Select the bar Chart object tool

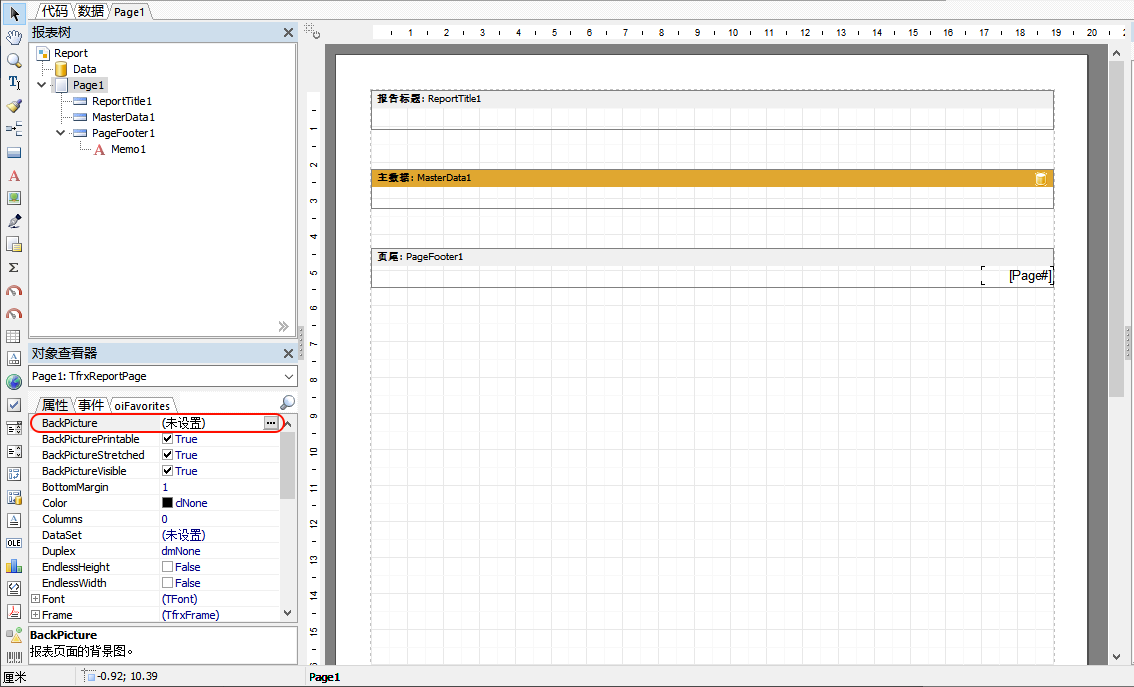tap(14, 566)
